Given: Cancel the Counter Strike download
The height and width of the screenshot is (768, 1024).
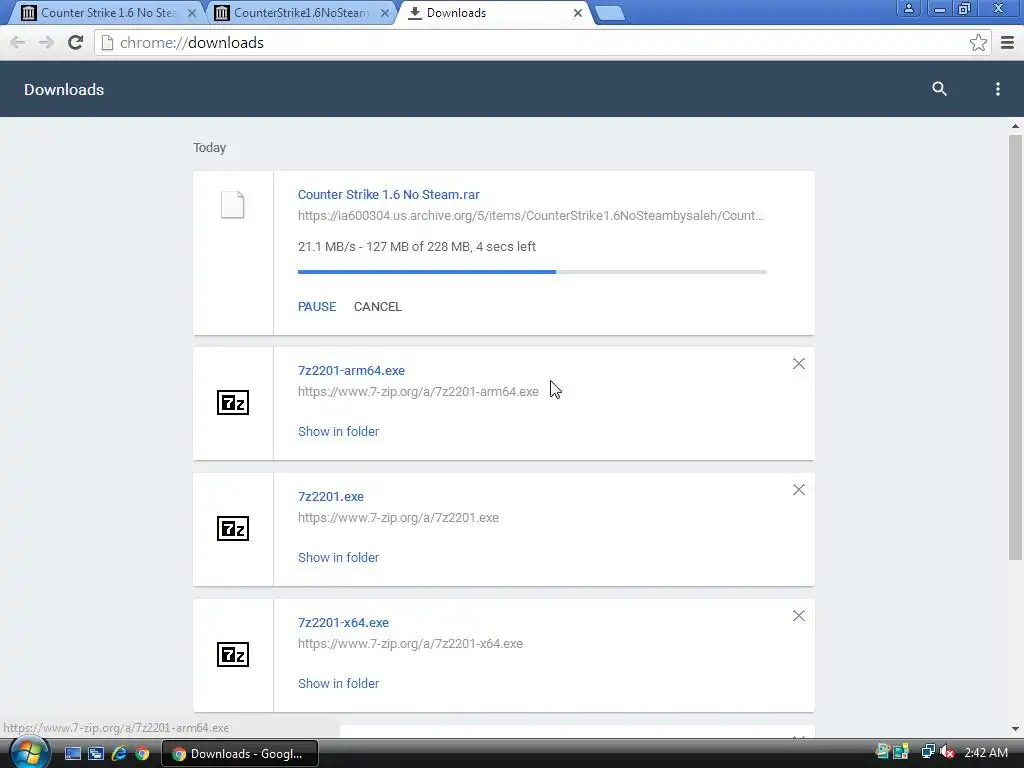Looking at the screenshot, I should pyautogui.click(x=377, y=306).
